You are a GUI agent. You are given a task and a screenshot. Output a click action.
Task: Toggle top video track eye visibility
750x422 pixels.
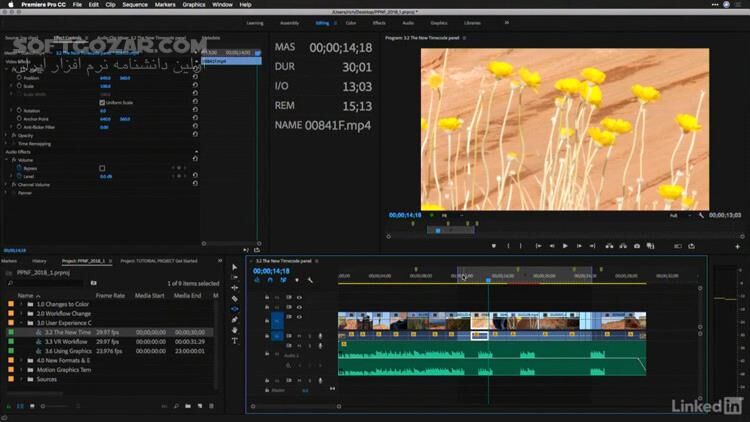pos(299,298)
